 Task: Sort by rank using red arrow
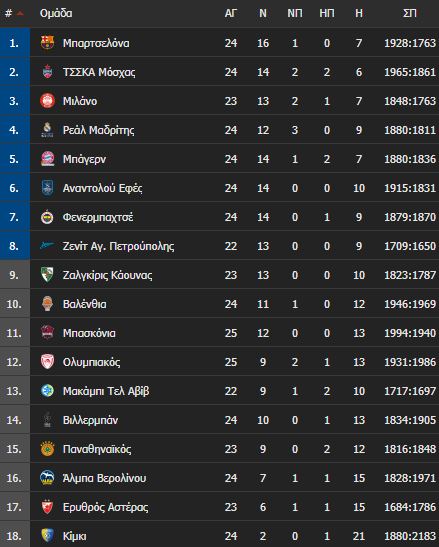(x=20, y=14)
